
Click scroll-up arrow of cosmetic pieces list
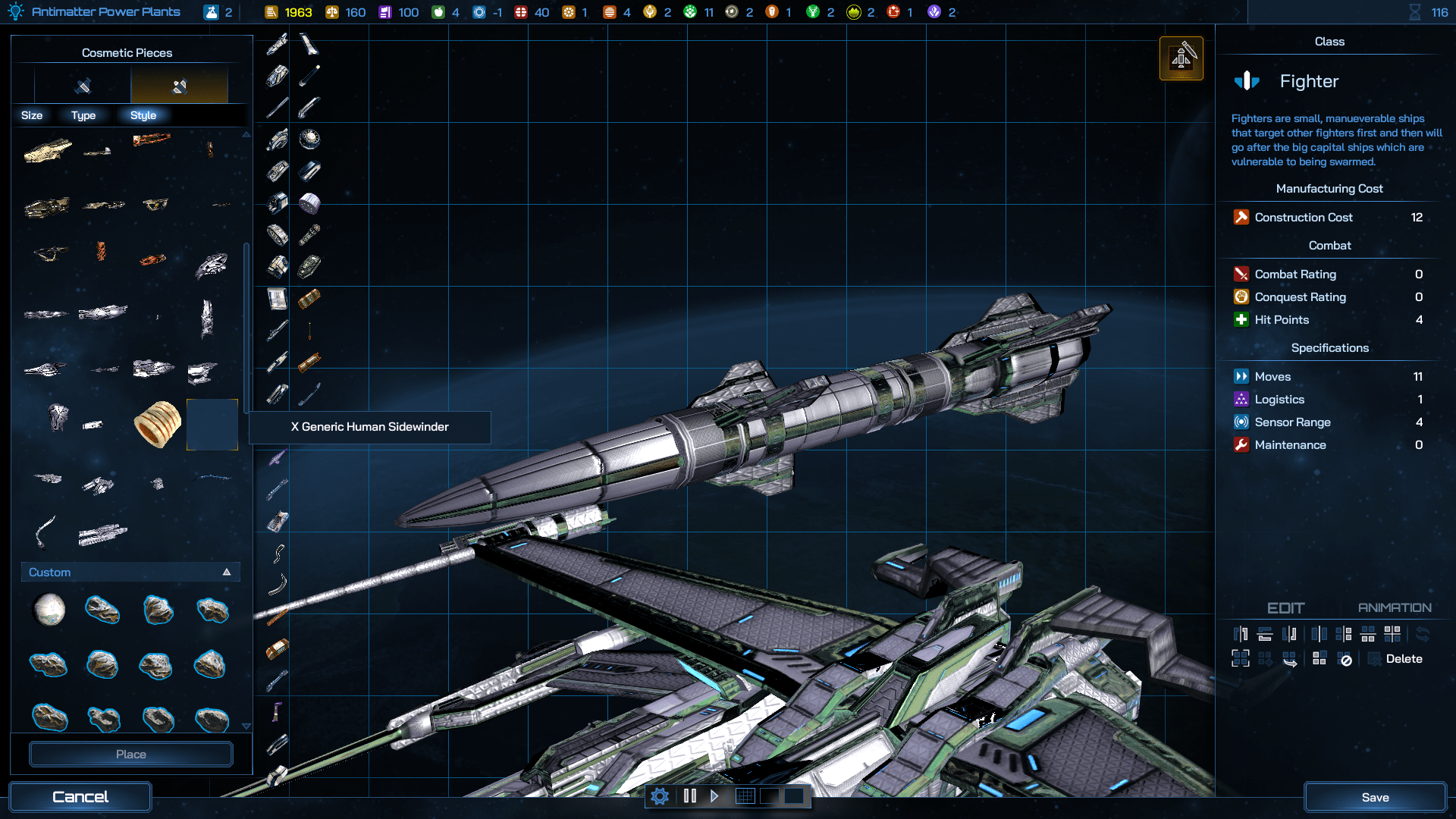(x=246, y=134)
